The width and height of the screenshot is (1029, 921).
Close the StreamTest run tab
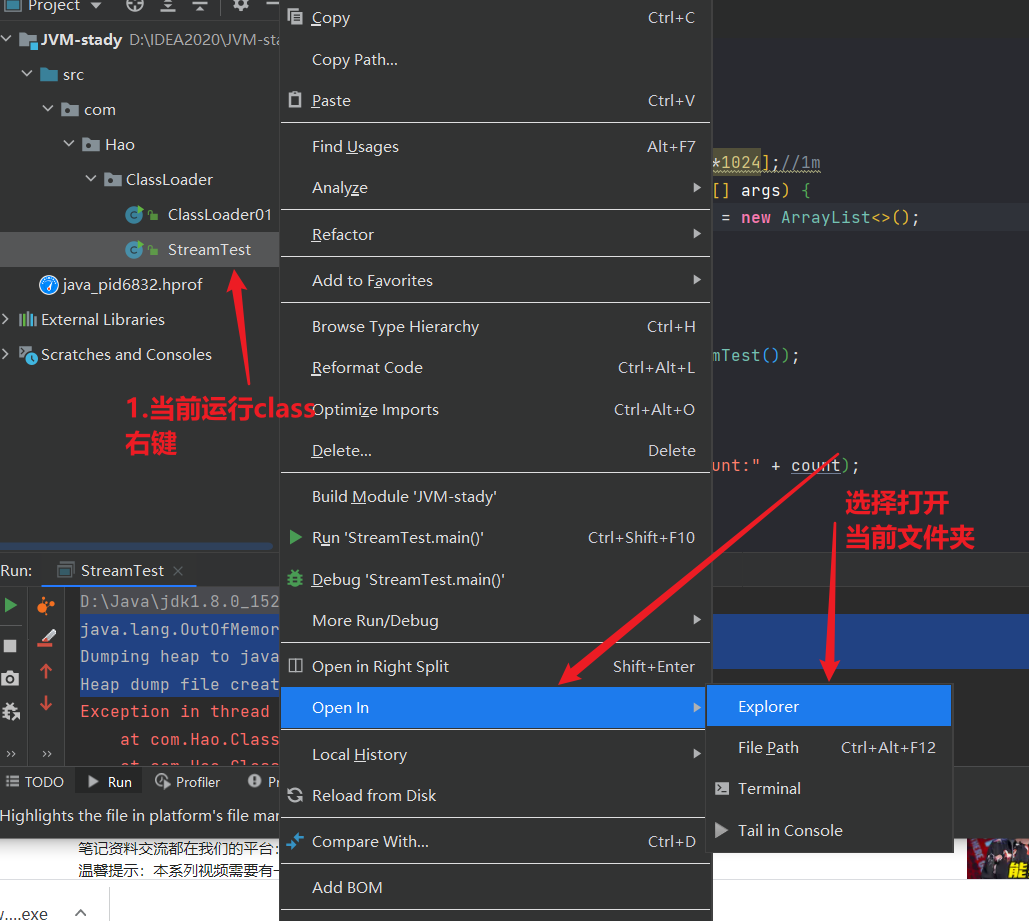[178, 571]
